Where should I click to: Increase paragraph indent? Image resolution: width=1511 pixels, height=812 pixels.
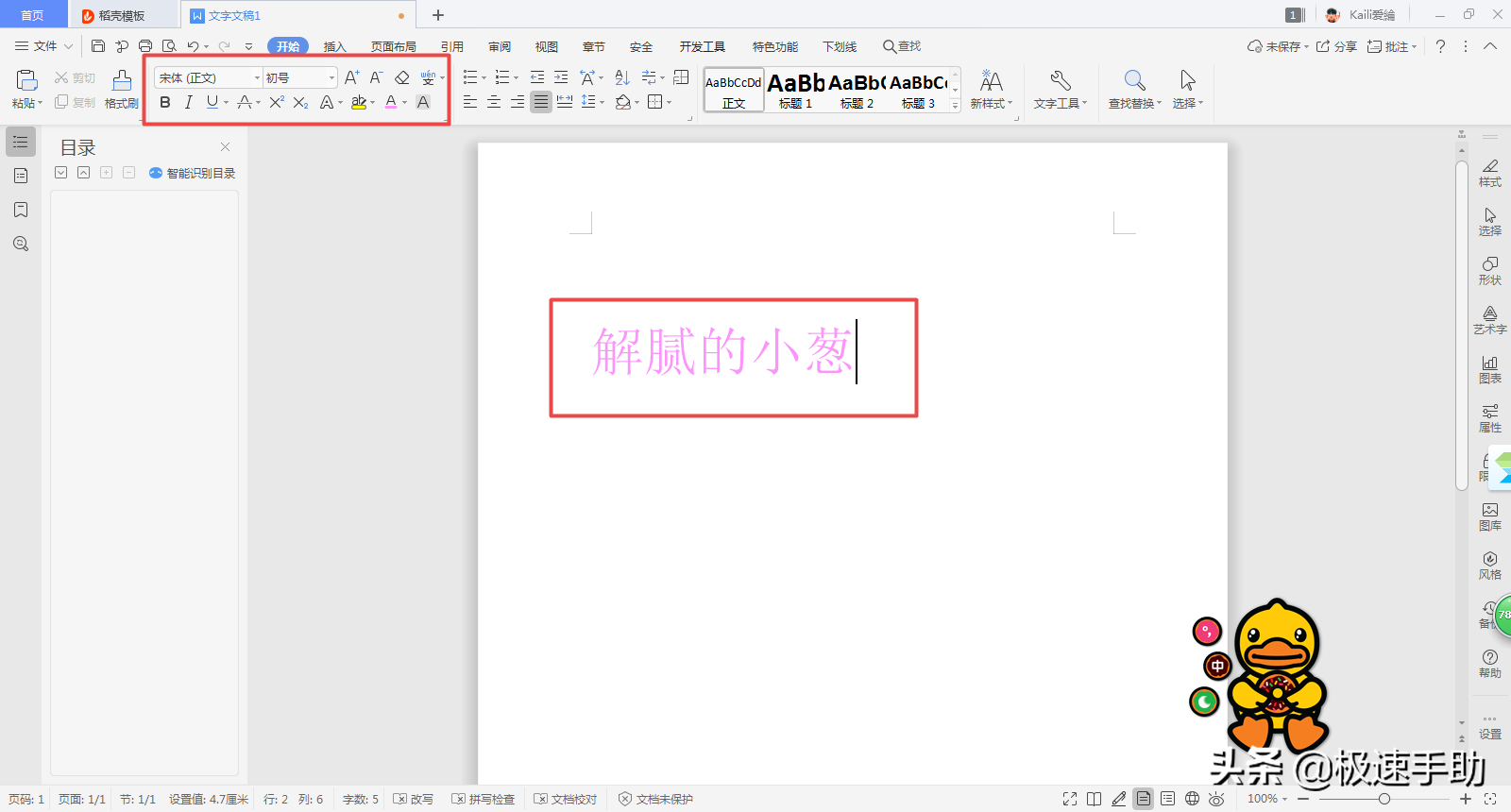tap(561, 77)
